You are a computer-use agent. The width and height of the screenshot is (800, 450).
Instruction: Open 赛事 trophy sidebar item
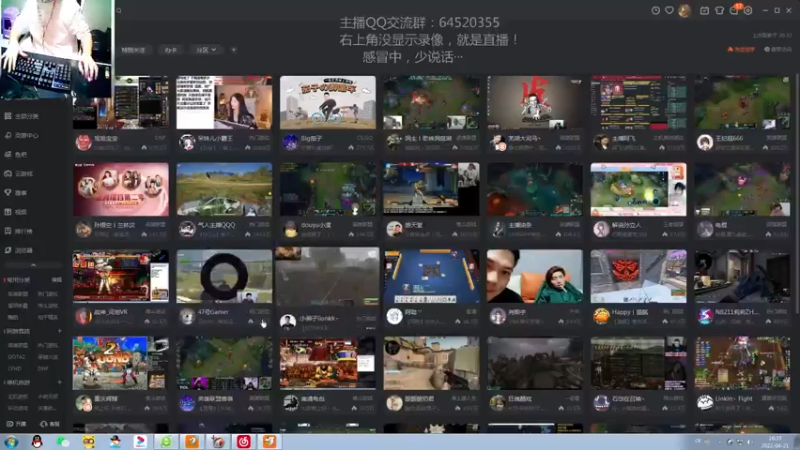pos(16,193)
